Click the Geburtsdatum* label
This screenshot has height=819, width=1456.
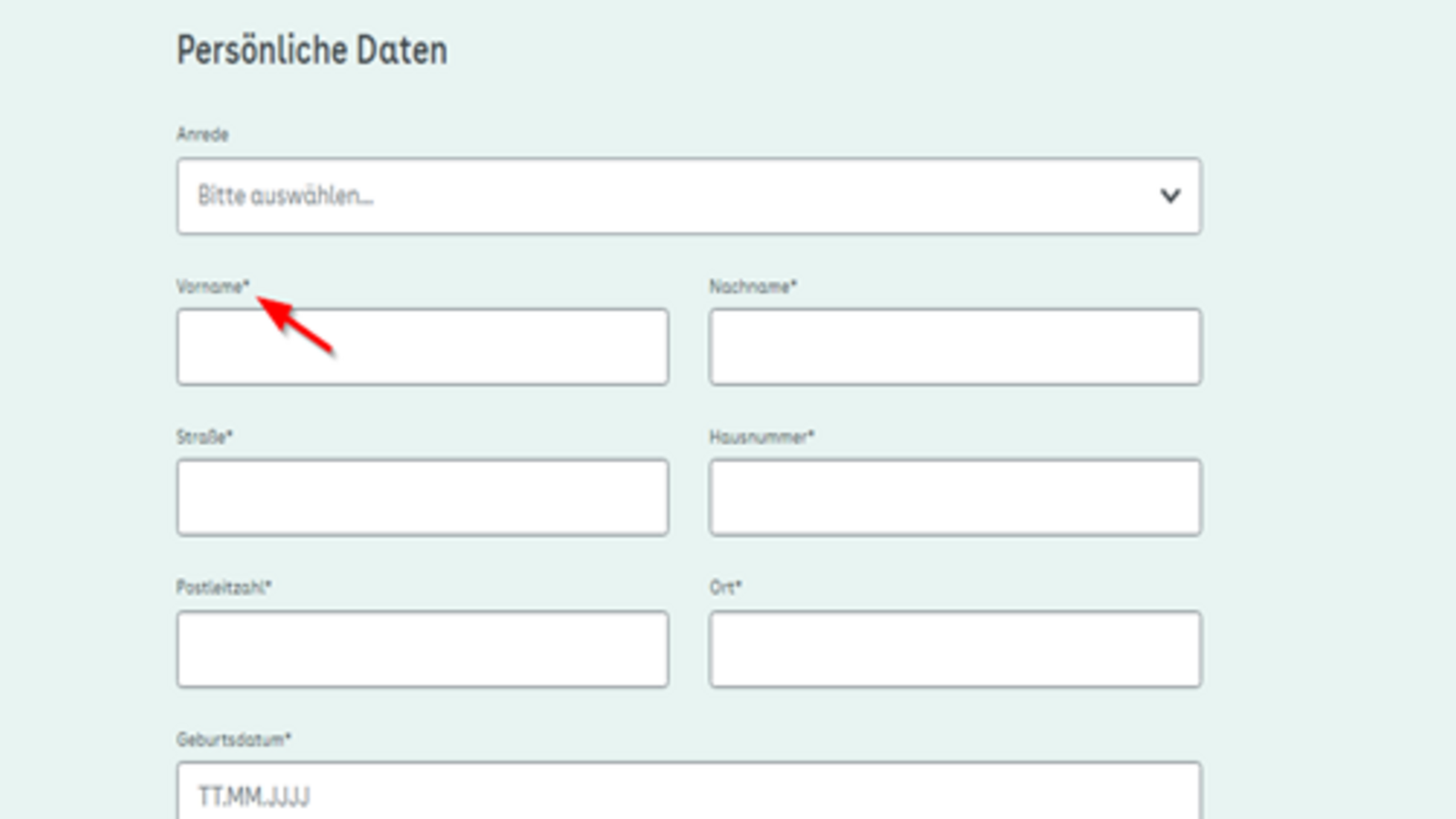(x=233, y=739)
